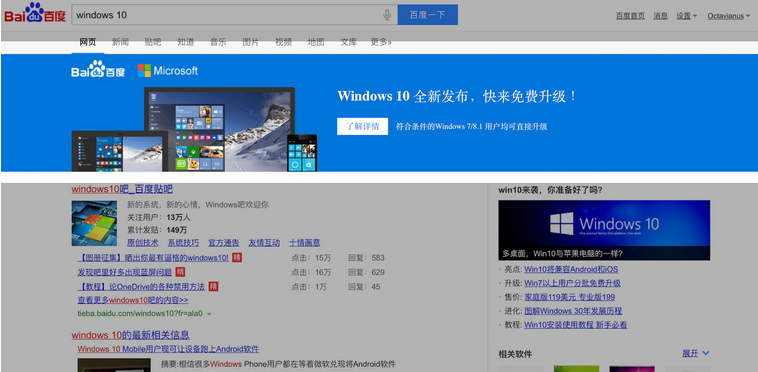Open the 发现吧里好多出现蓝屏问题 post
This screenshot has width=758, height=372.
(x=125, y=272)
